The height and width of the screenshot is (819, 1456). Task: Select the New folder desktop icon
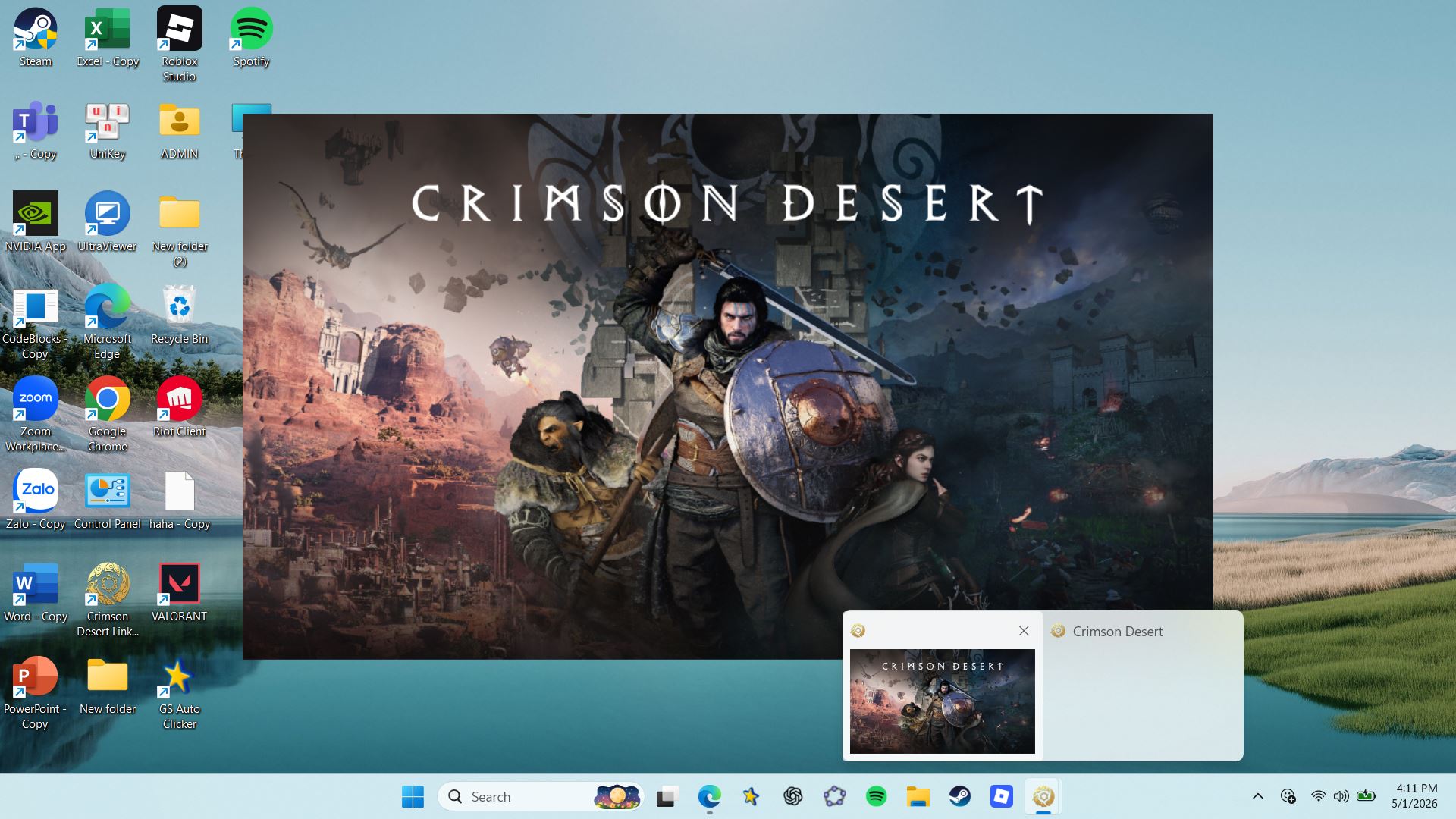coord(108,685)
